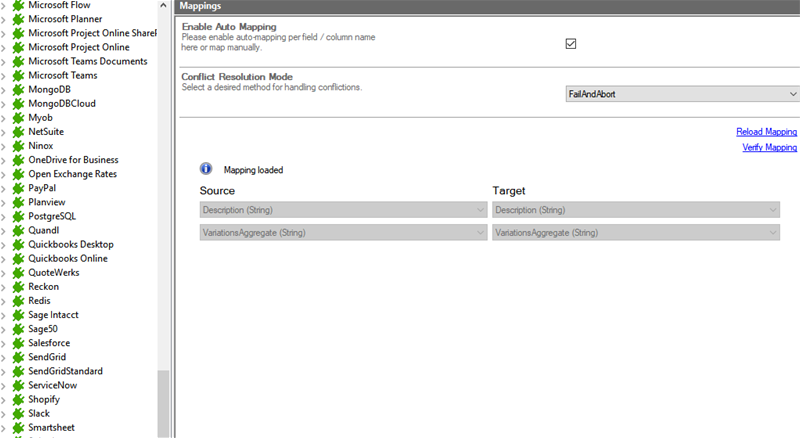Expand the ServiceNow tree node

(x=4, y=385)
